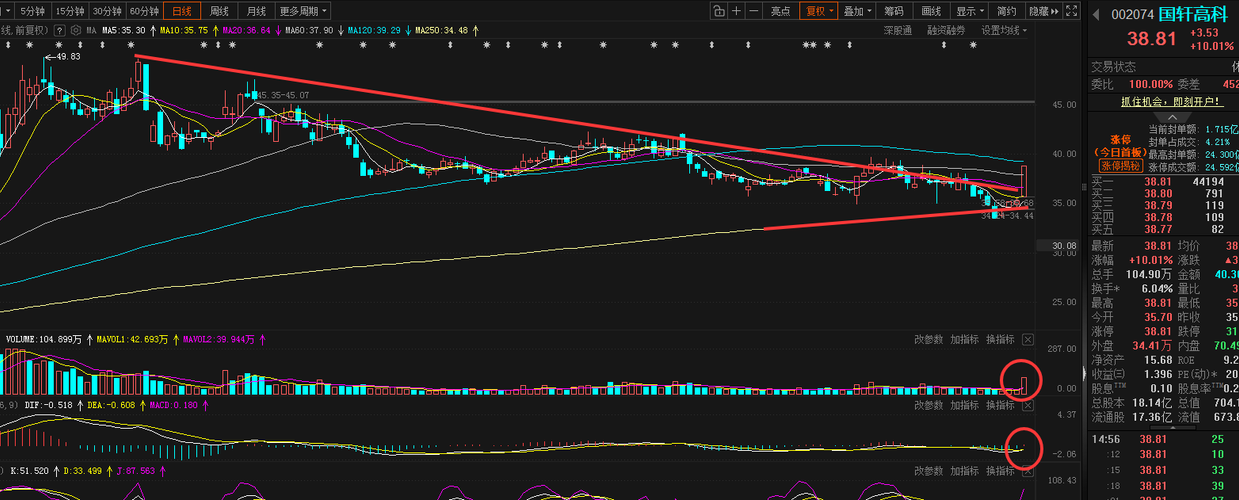The height and width of the screenshot is (500, 1239).
Task: Click 改参数 in the KDJ panel
Action: tap(929, 470)
